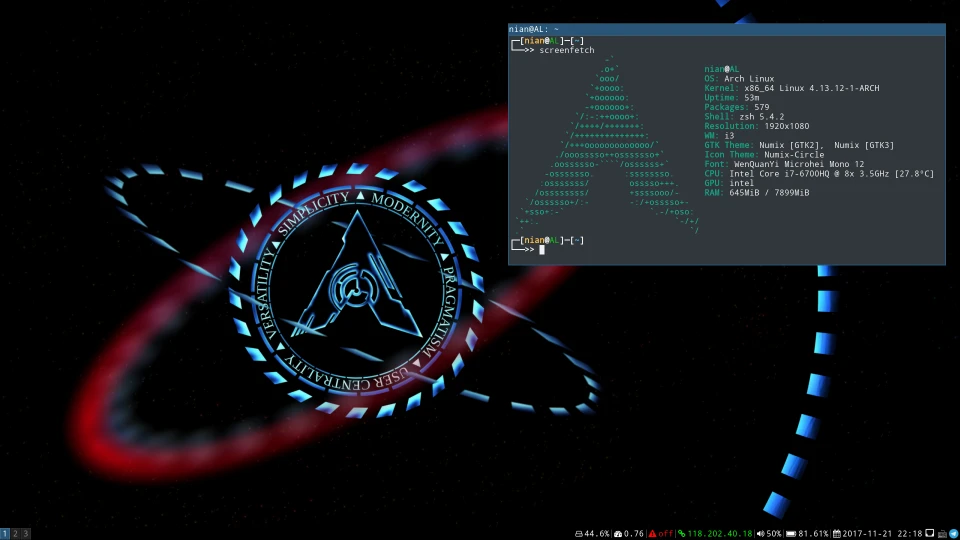Click the 'Packages: 579' line
Image resolution: width=960 pixels, height=540 pixels.
(x=737, y=107)
